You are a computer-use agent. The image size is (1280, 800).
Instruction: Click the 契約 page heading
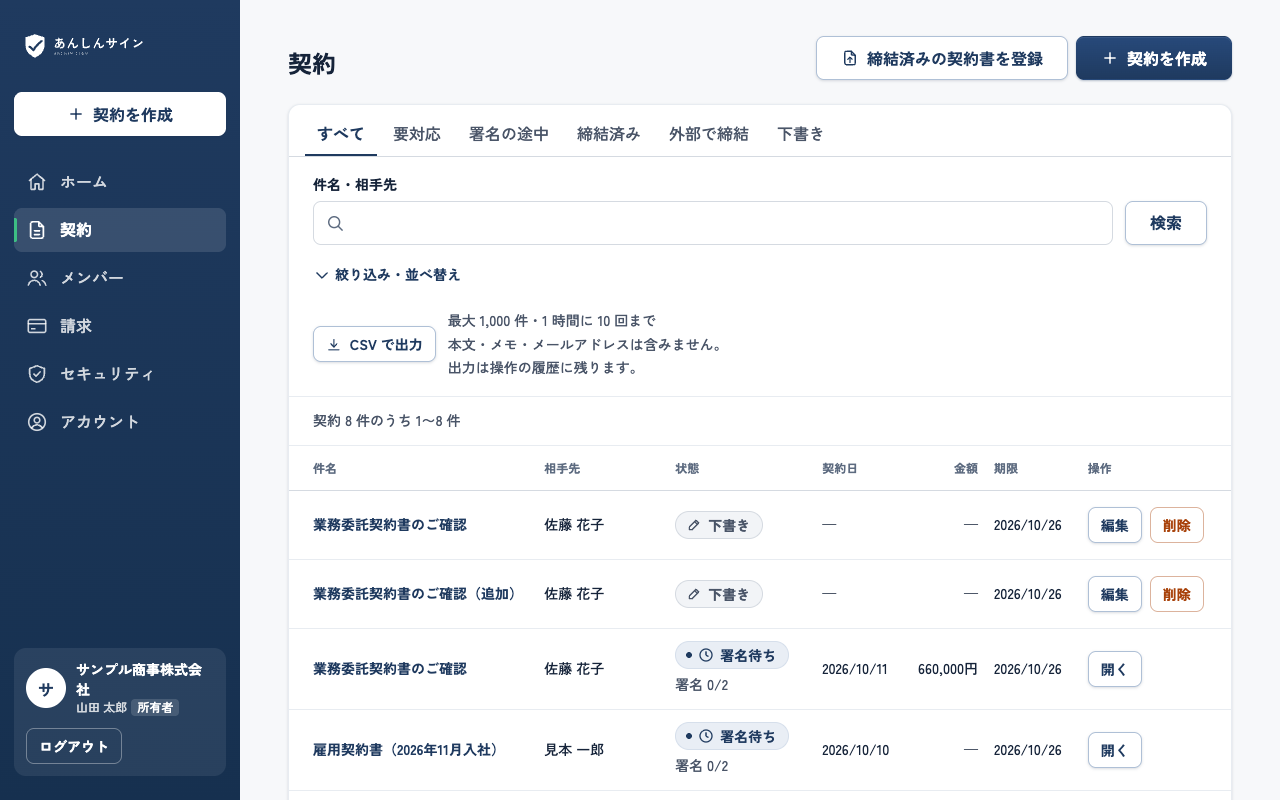tap(312, 64)
